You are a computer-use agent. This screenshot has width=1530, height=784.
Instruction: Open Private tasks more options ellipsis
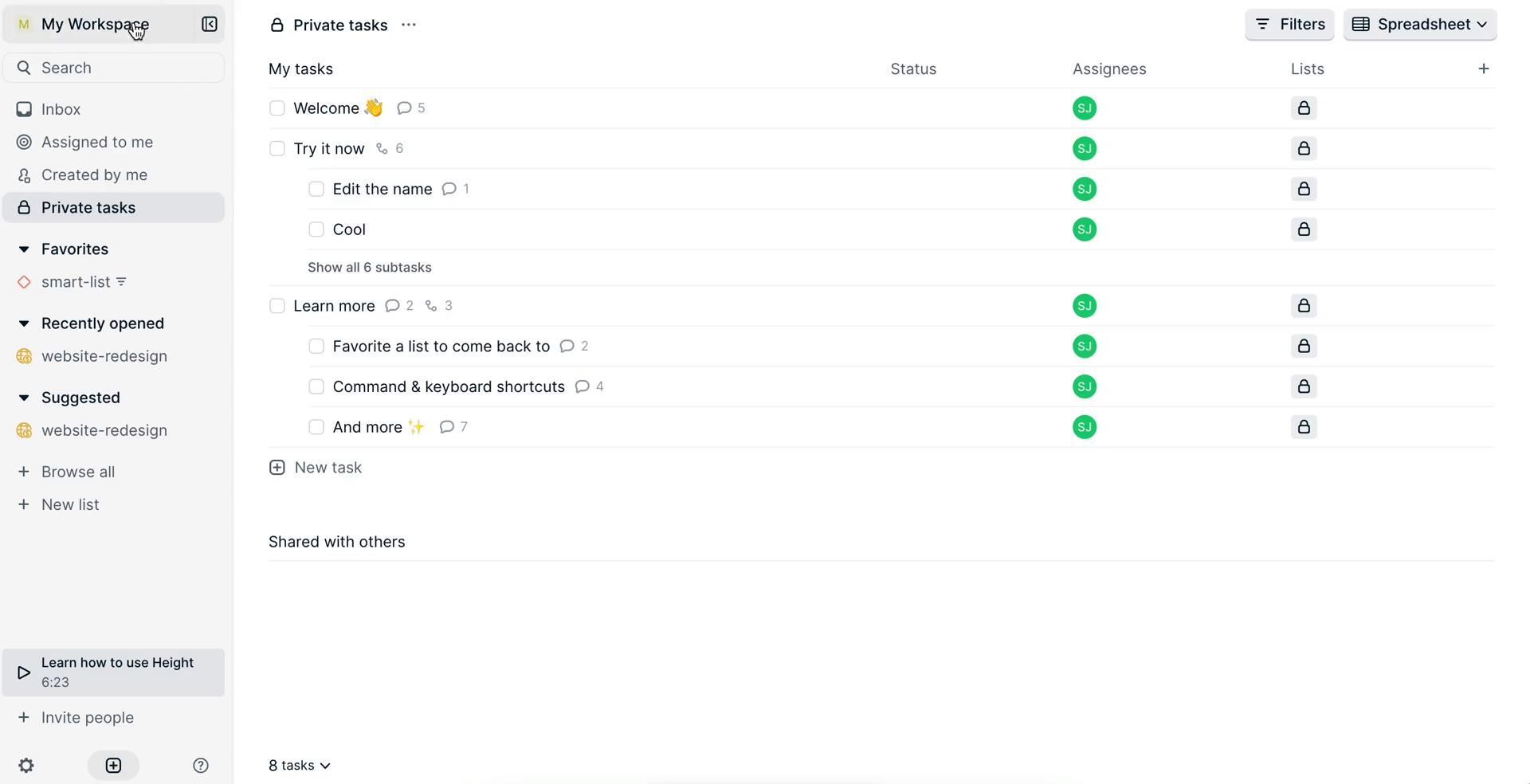(x=409, y=25)
